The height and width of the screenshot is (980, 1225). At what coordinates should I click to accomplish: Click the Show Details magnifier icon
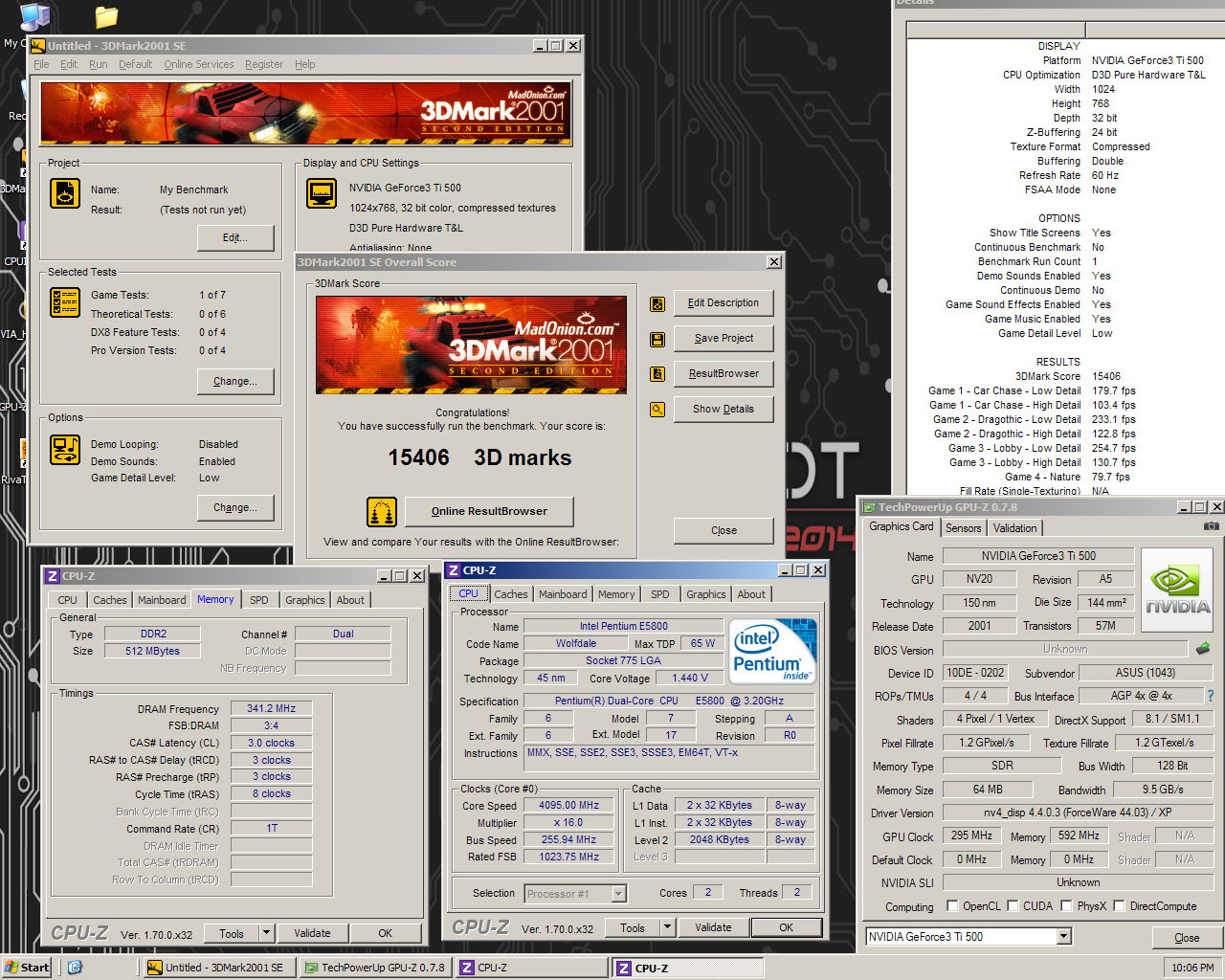point(657,410)
